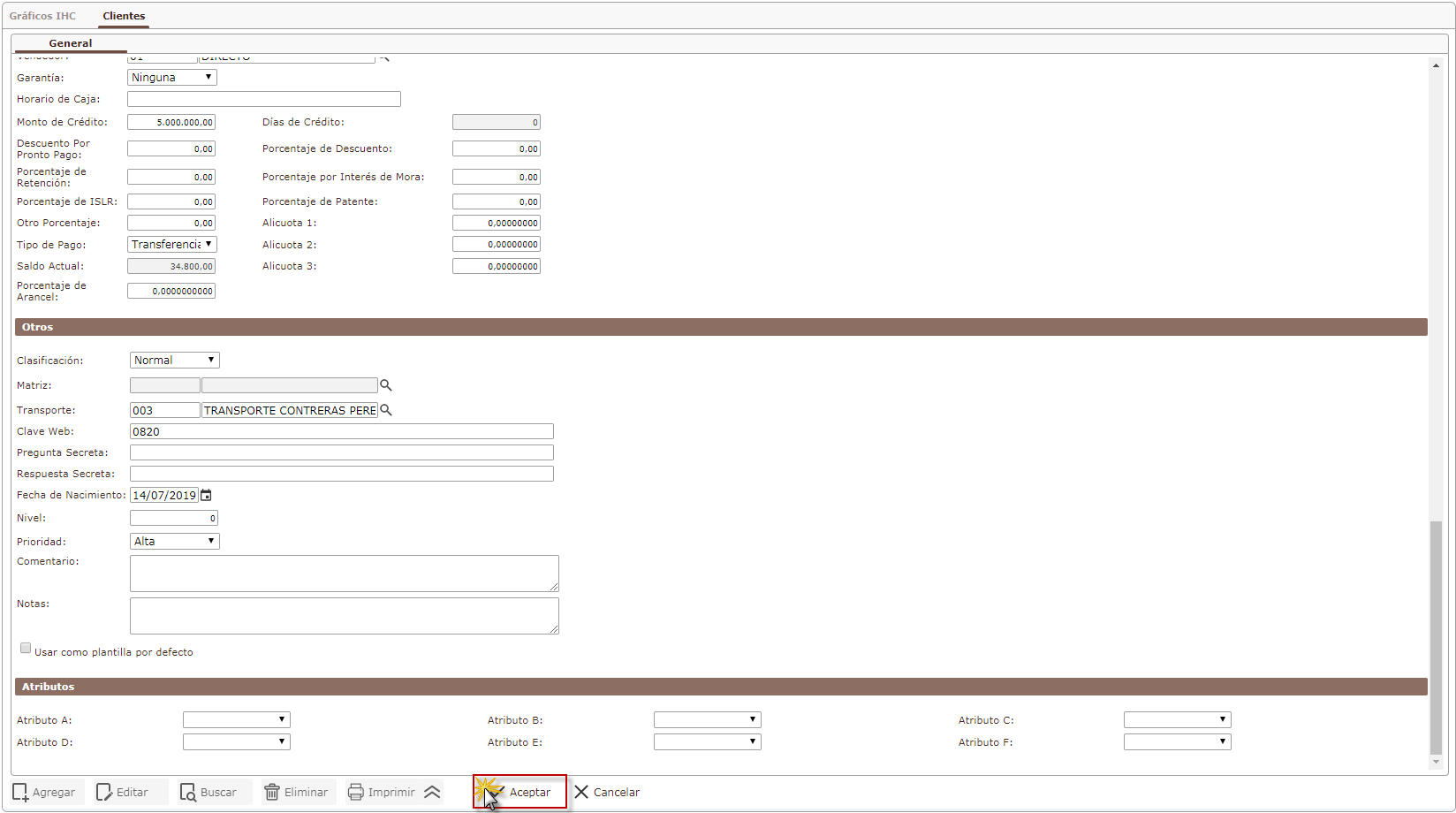The width and height of the screenshot is (1456, 813).
Task: Open the Fecha de Nacimiento calendar picker
Action: tap(206, 496)
